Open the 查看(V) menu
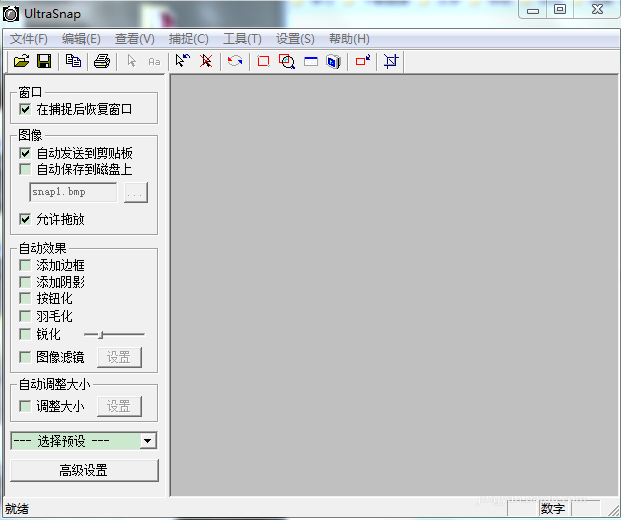The height and width of the screenshot is (520, 621). coord(135,39)
